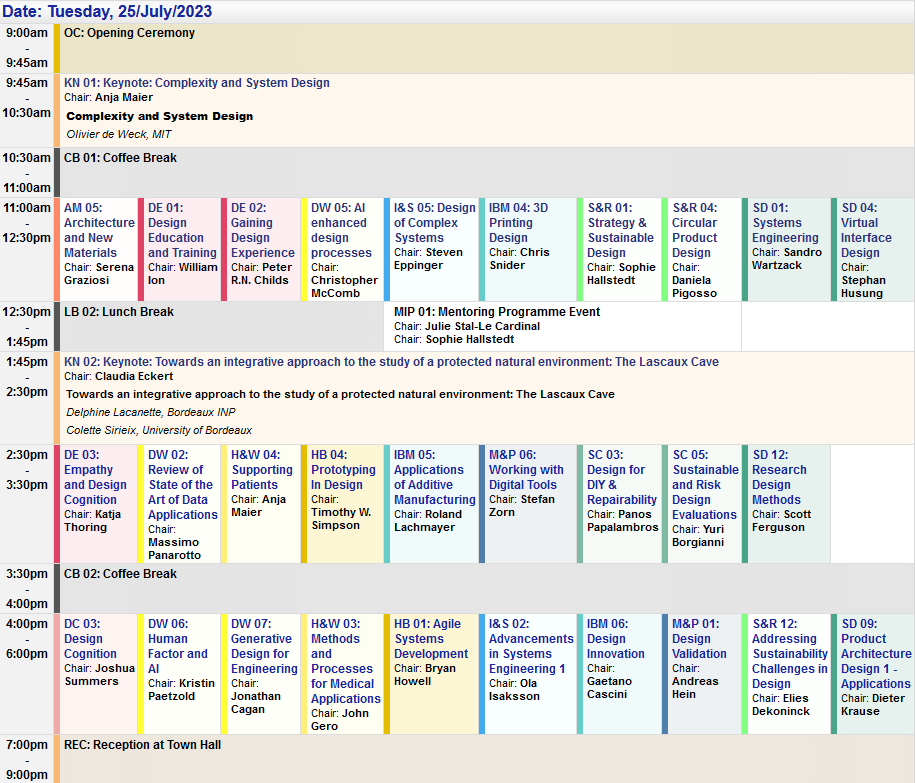Click chair name Gaetano Cascini
Viewport: 916px width, 783px height.
(609, 688)
